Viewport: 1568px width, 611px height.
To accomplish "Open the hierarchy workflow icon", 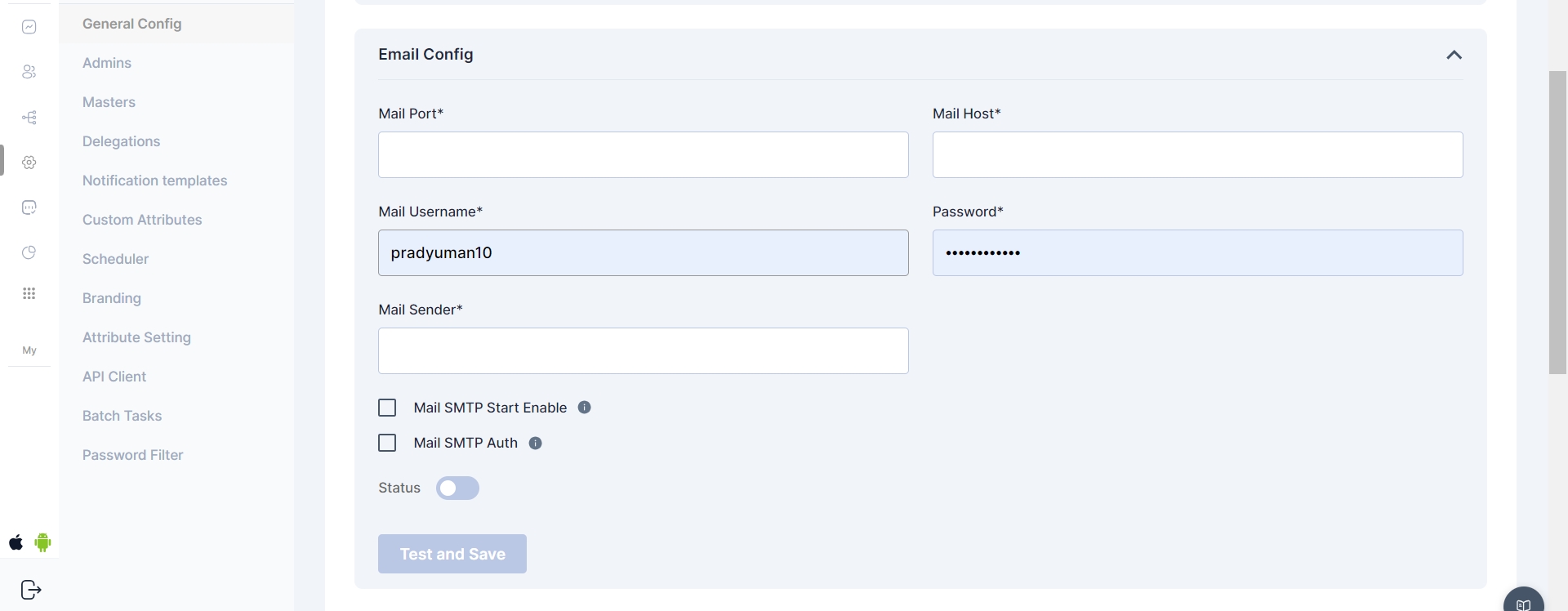I will 29,118.
